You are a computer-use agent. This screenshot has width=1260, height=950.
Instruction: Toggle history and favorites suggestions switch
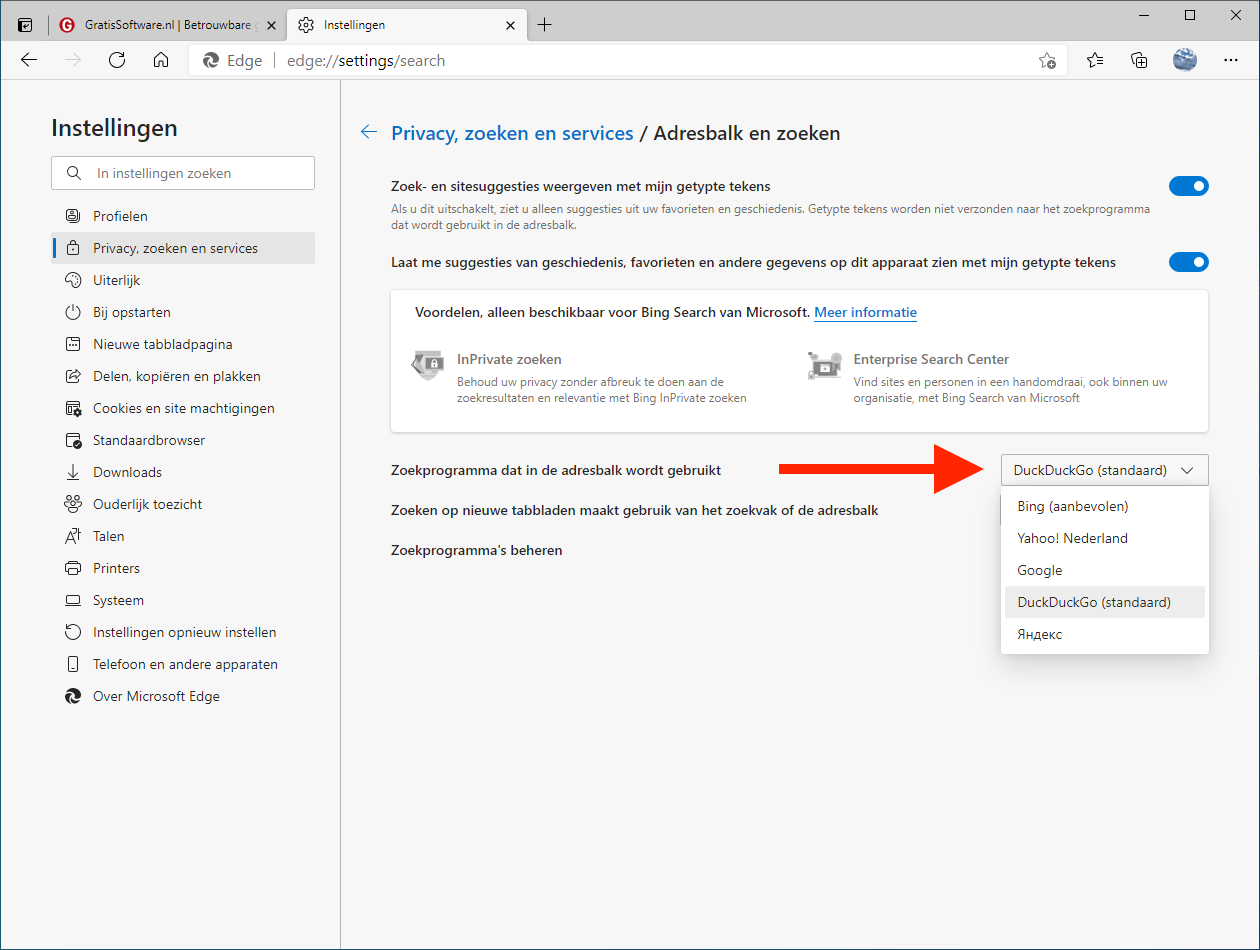pos(1188,262)
